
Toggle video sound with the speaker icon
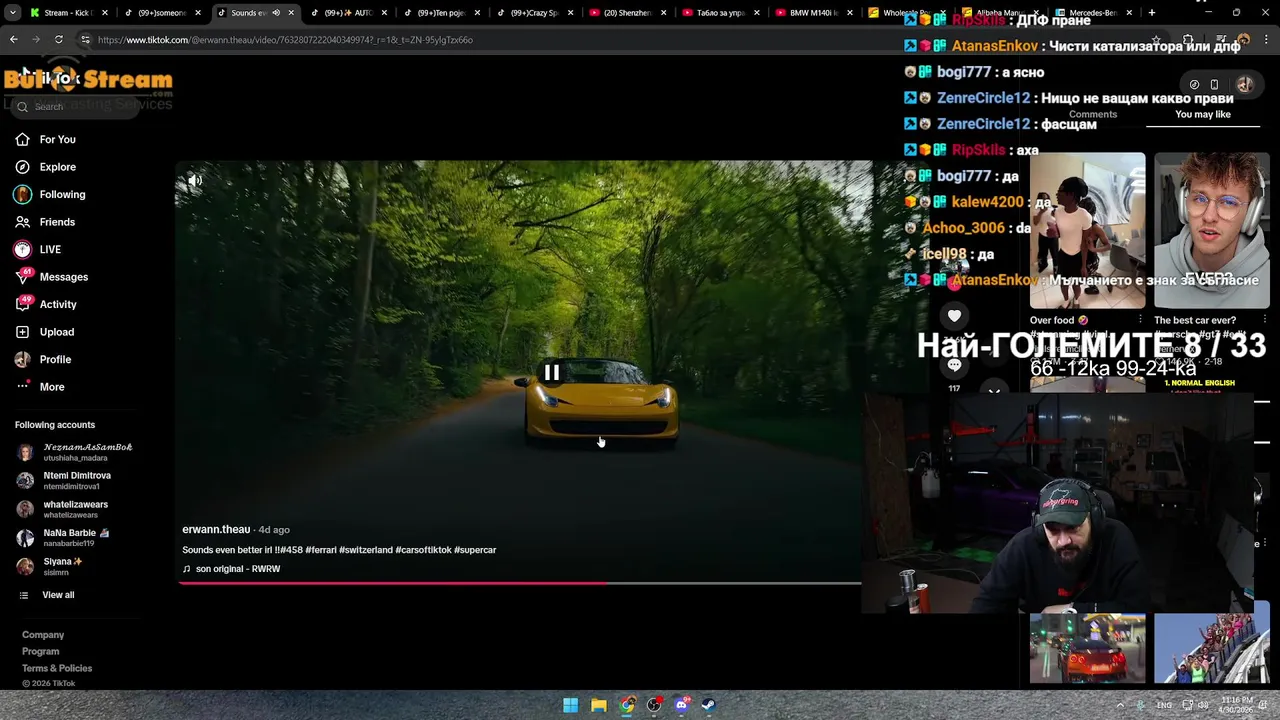coord(195,181)
